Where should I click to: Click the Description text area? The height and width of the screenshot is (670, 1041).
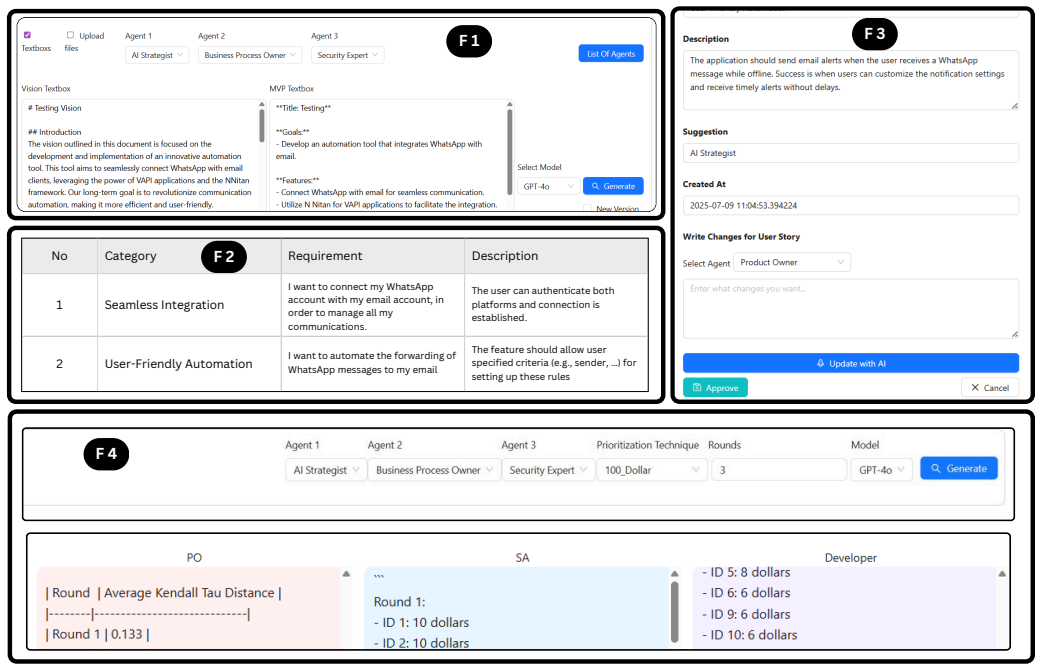tap(850, 80)
